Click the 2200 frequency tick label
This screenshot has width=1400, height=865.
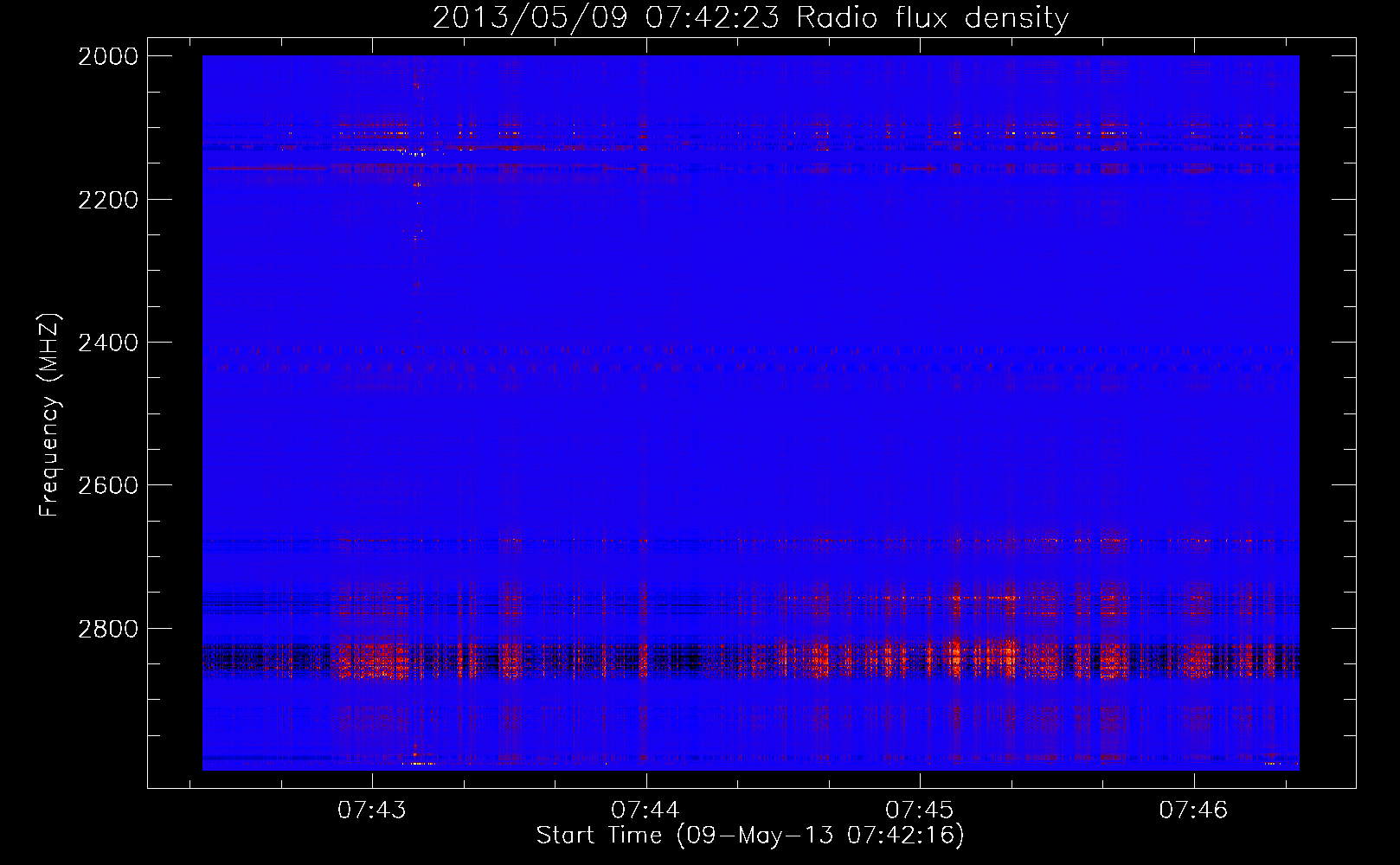pos(108,200)
